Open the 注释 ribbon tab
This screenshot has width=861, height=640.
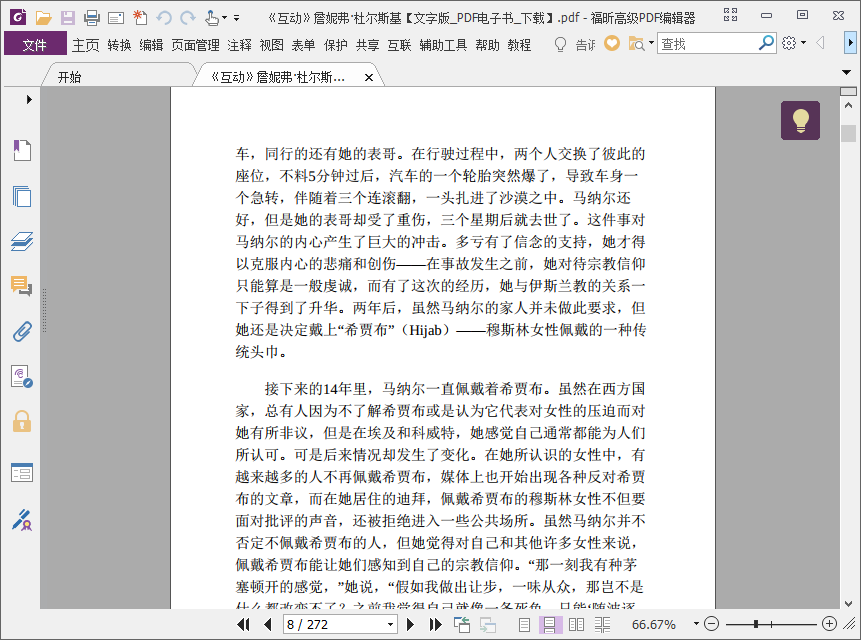(239, 44)
